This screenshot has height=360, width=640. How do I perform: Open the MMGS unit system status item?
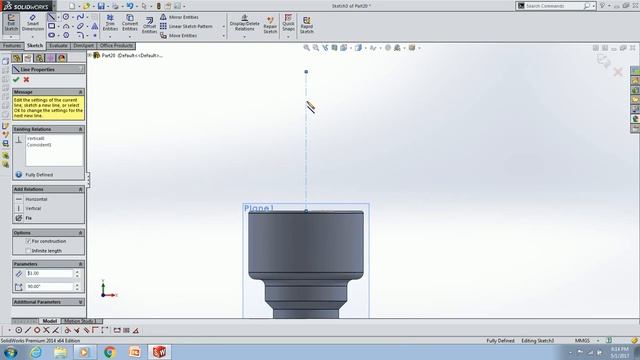point(582,340)
